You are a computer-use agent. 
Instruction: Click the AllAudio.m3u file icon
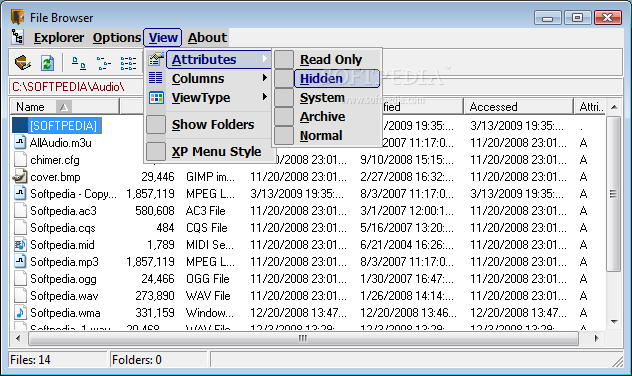click(20, 143)
